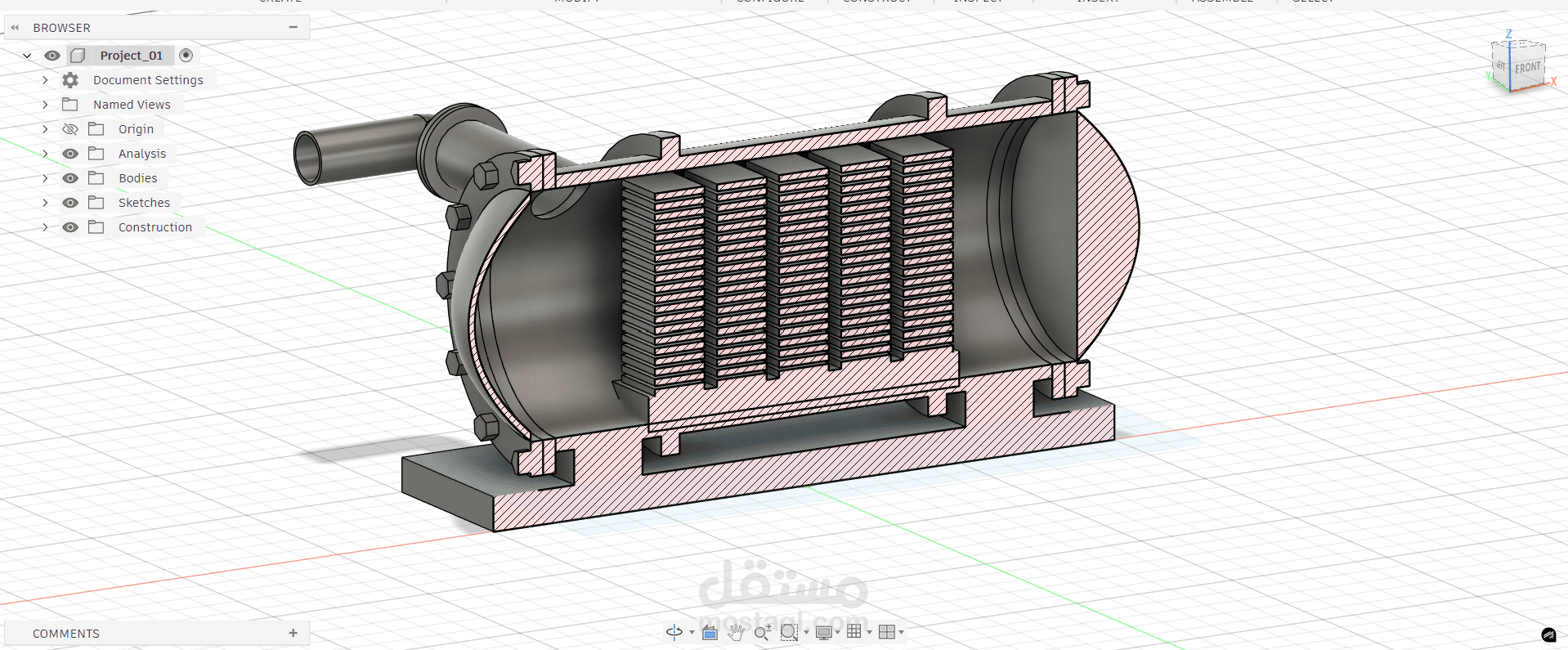This screenshot has height=650, width=1568.
Task: Select the Zoom magnifier tool
Action: pyautogui.click(x=762, y=632)
